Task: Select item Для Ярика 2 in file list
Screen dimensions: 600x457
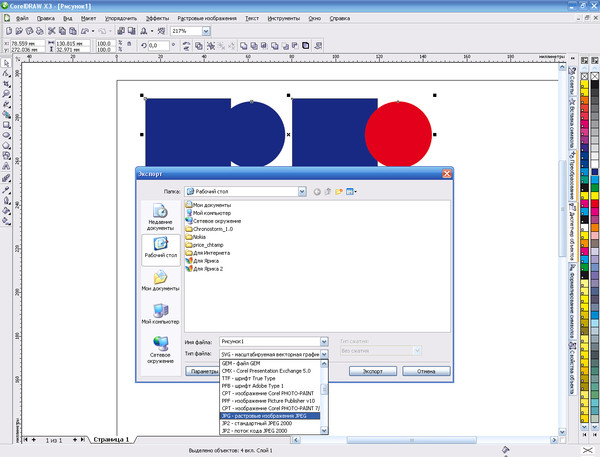Action: click(204, 269)
